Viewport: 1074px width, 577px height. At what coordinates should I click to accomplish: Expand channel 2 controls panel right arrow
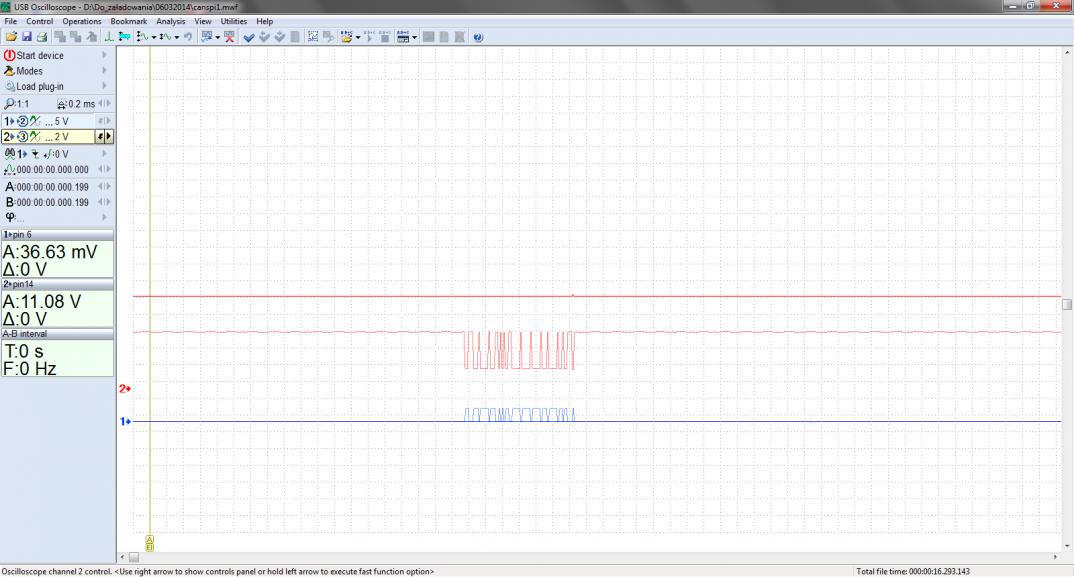point(109,137)
